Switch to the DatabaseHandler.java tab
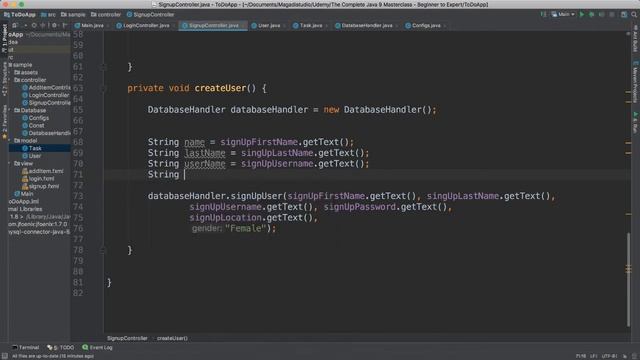The height and width of the screenshot is (360, 640). 364,25
